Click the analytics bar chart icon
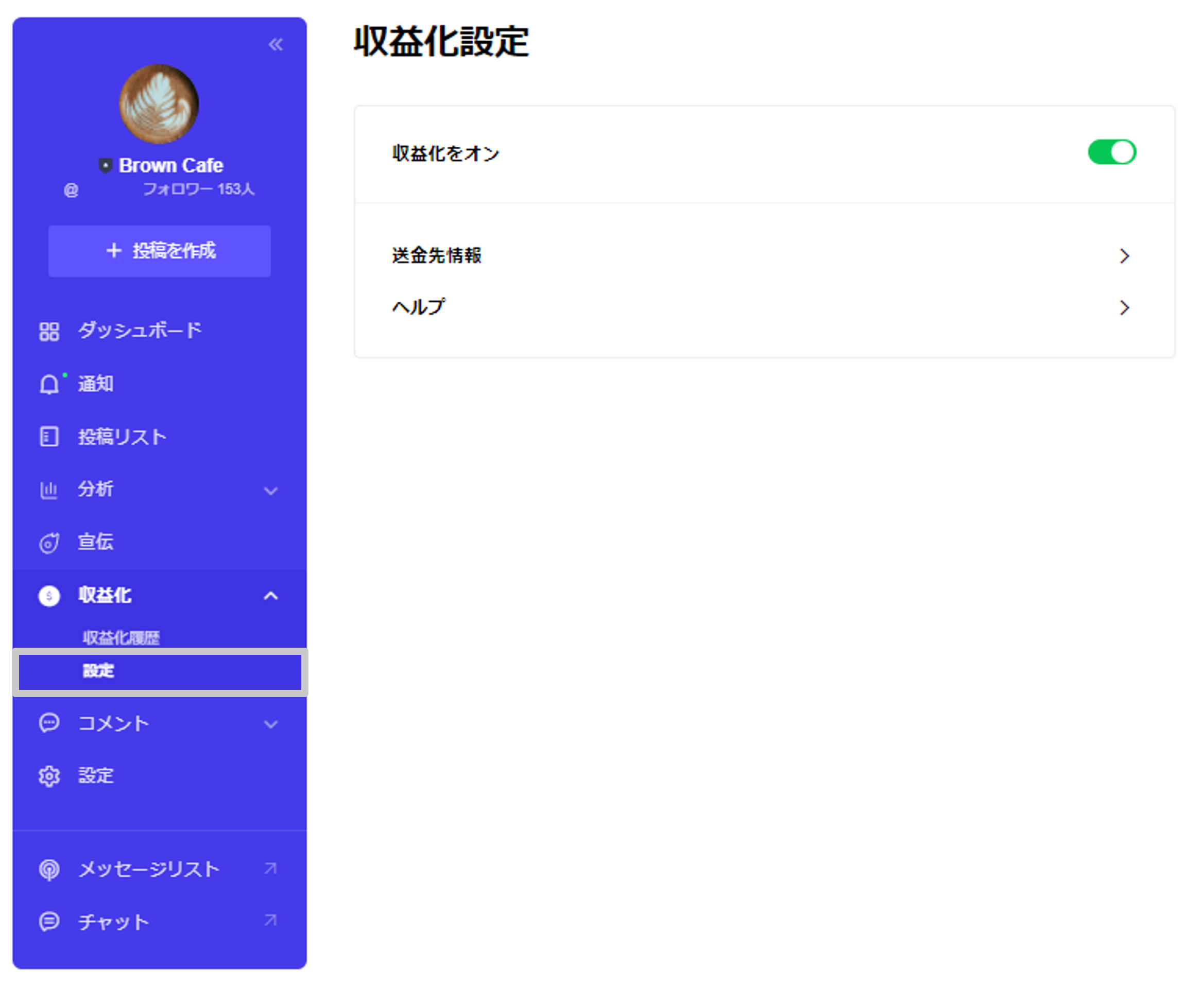 (49, 490)
